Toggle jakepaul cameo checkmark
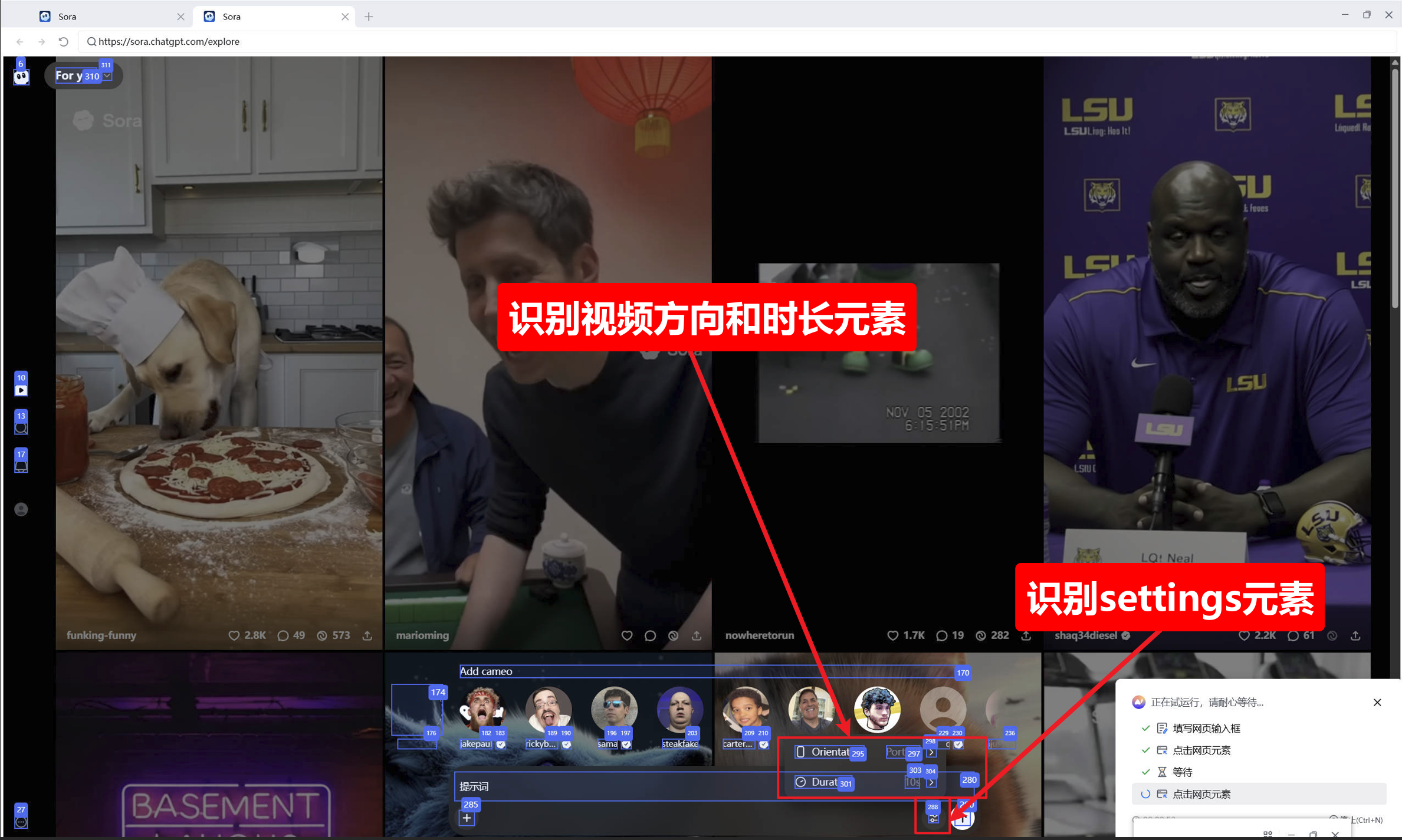This screenshot has width=1402, height=840. (x=501, y=744)
